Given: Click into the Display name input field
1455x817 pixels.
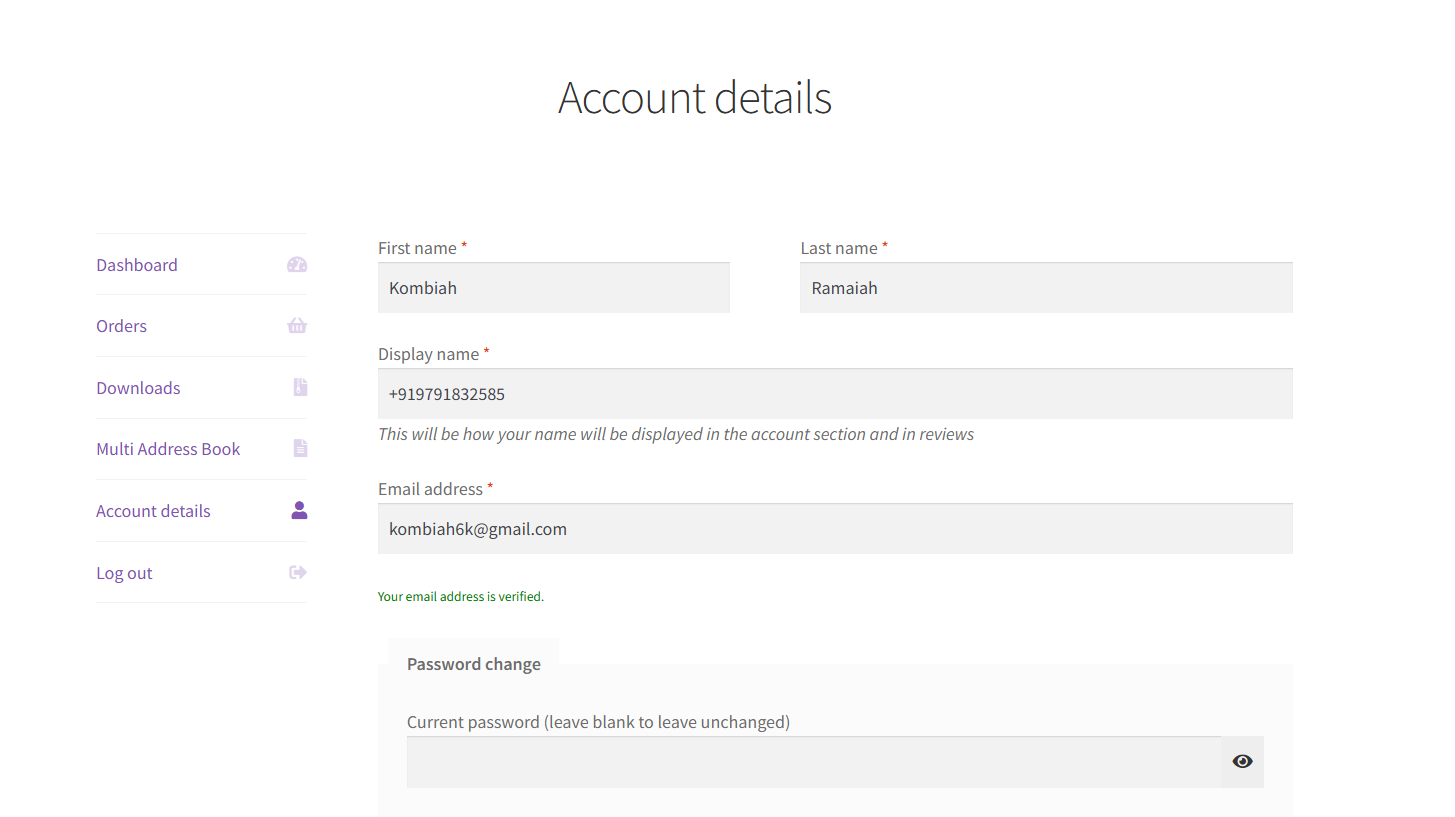Looking at the screenshot, I should 834,394.
